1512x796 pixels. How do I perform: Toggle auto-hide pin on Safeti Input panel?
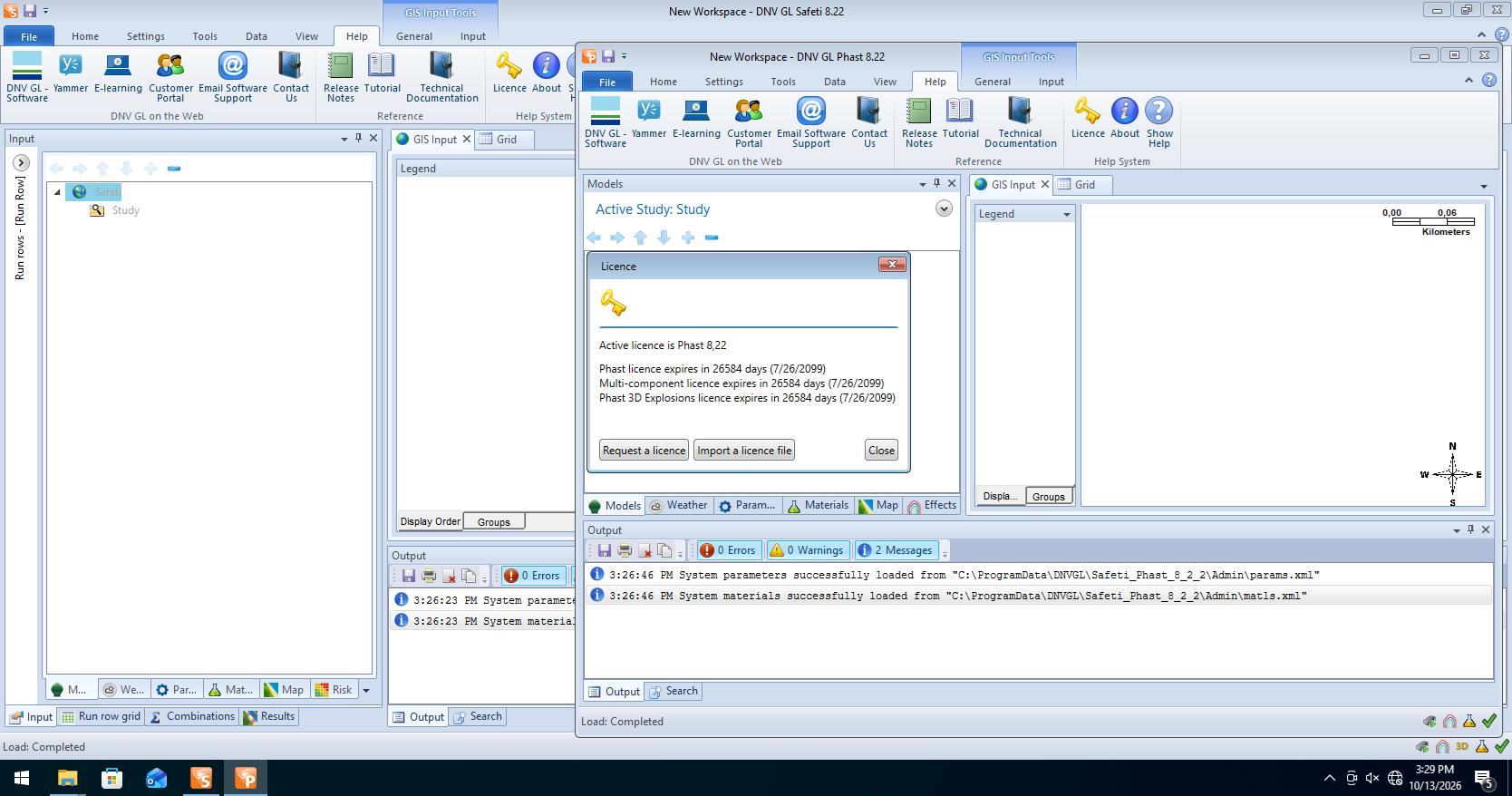click(x=358, y=139)
